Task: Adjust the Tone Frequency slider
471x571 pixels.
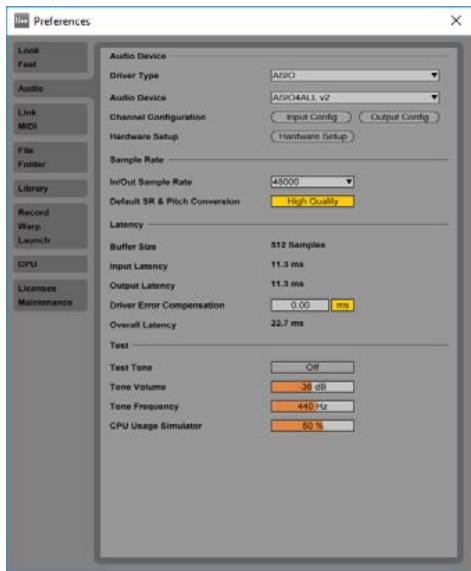Action: (313, 406)
